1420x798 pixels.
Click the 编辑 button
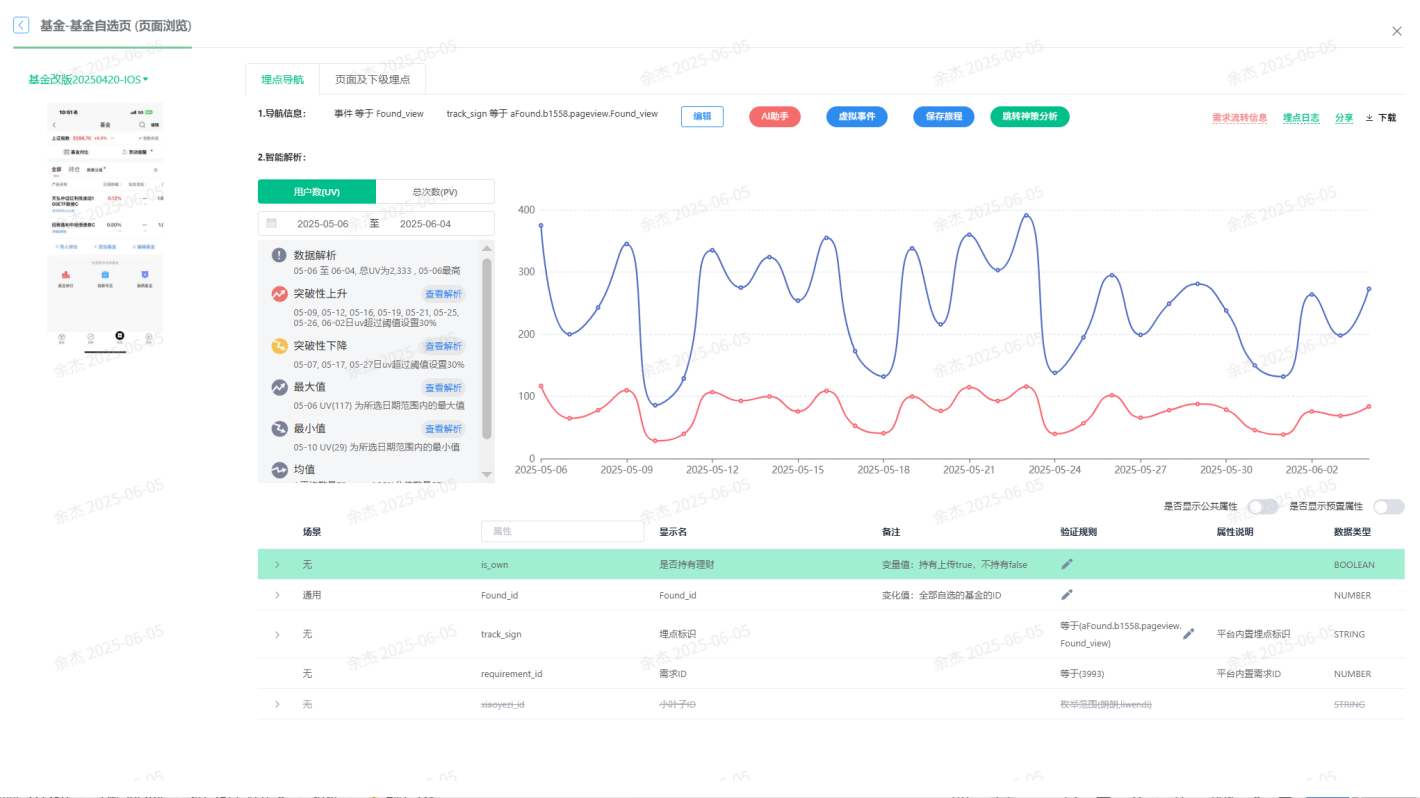pos(702,116)
